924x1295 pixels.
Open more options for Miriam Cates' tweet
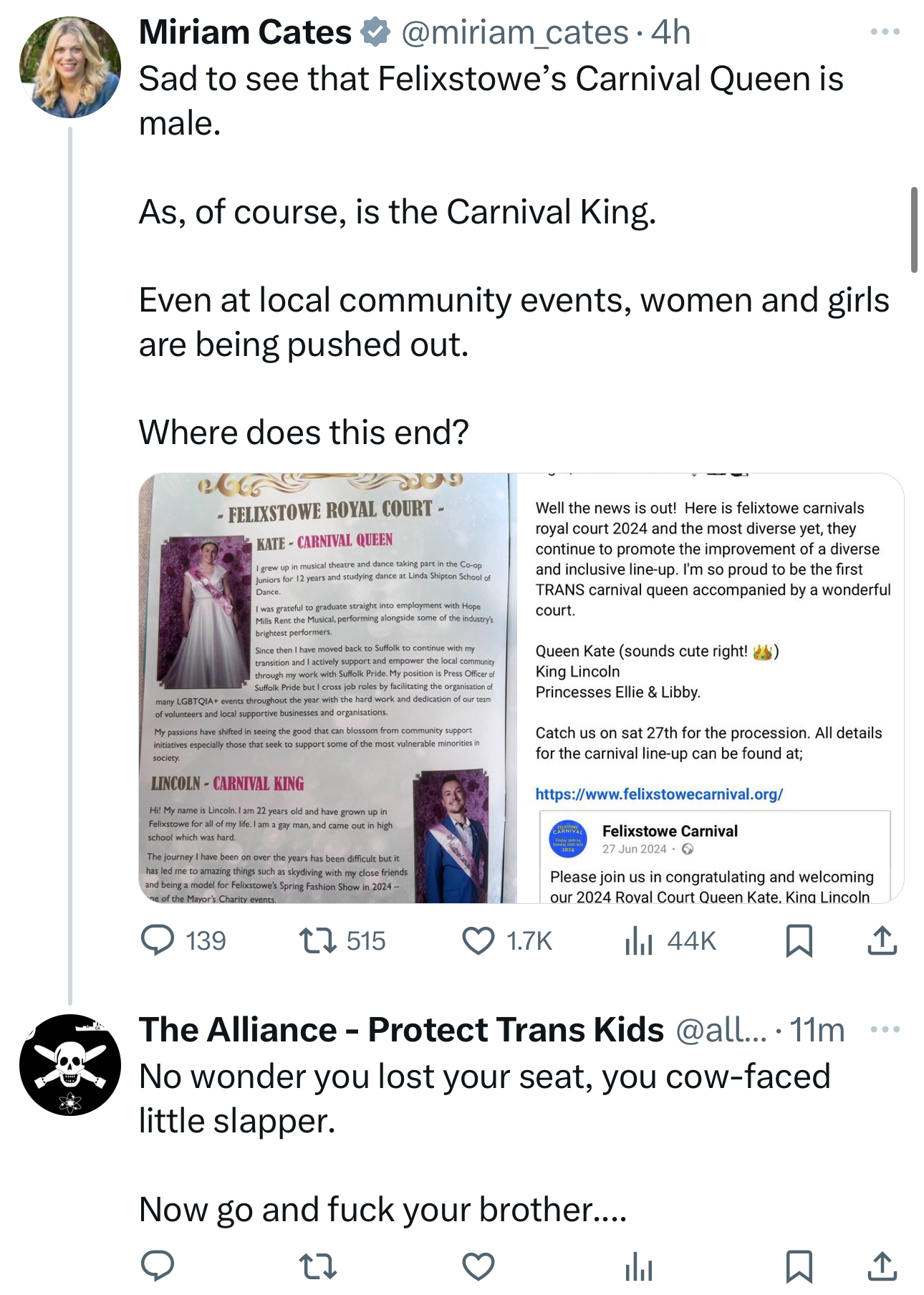tap(885, 32)
